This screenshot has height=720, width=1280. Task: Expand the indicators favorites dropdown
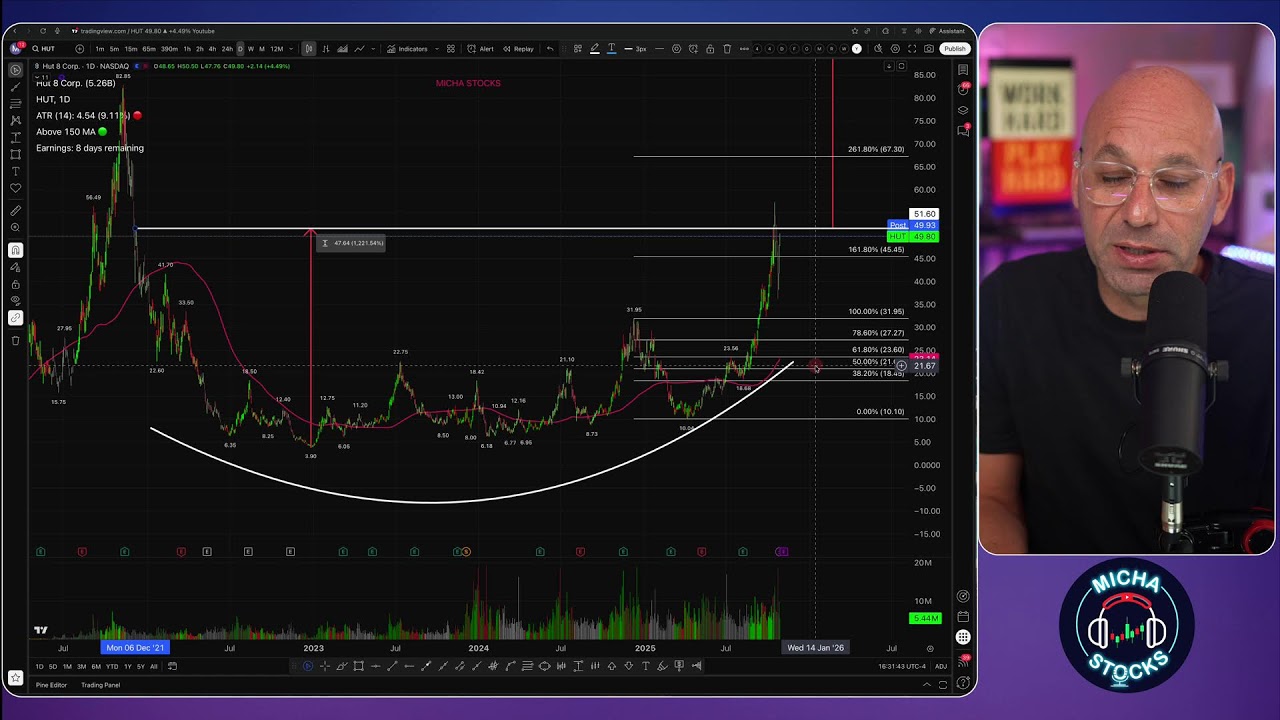436,49
